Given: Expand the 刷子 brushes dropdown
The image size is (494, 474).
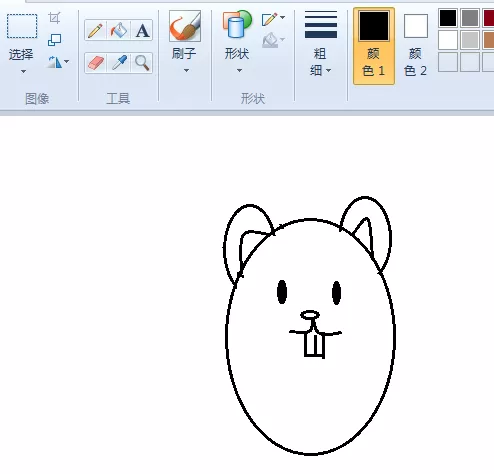Looking at the screenshot, I should pyautogui.click(x=186, y=70).
